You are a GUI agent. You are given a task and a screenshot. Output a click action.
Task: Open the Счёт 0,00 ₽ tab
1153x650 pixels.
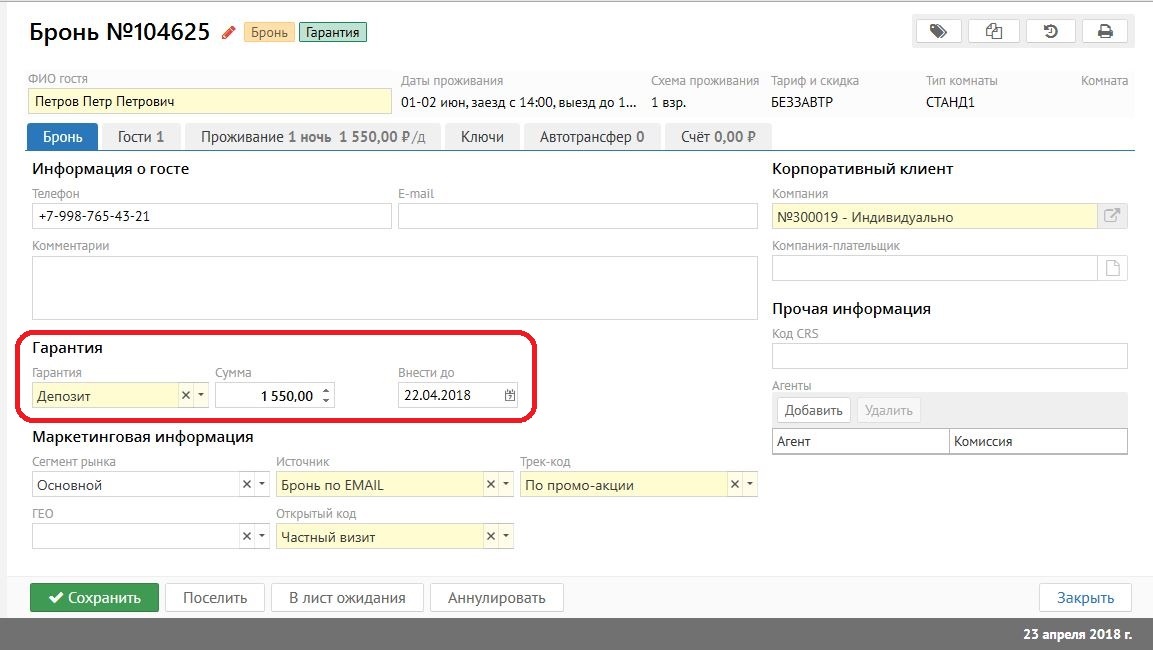pyautogui.click(x=717, y=137)
